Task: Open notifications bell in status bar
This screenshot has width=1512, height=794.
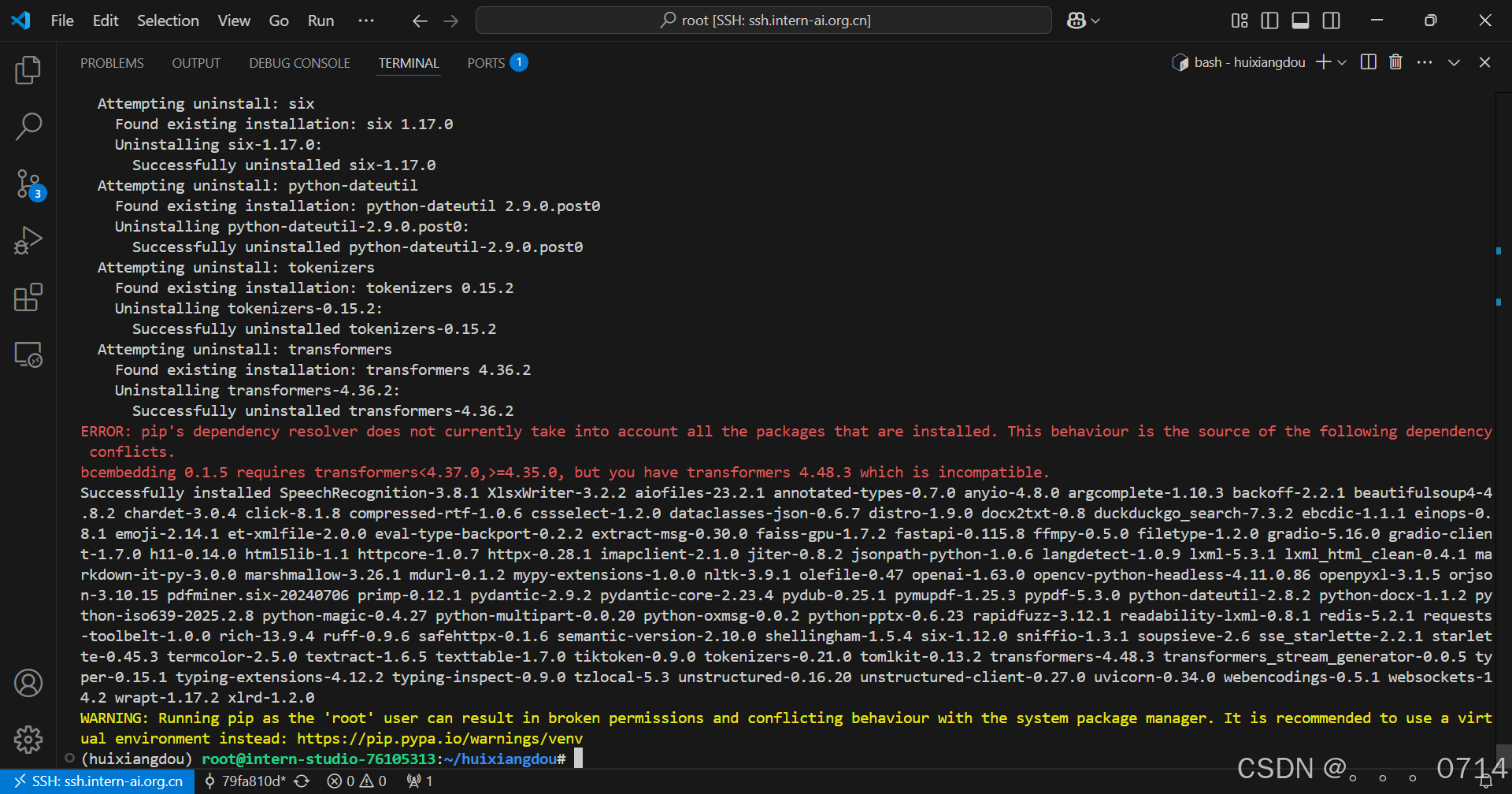Action: click(x=1485, y=781)
